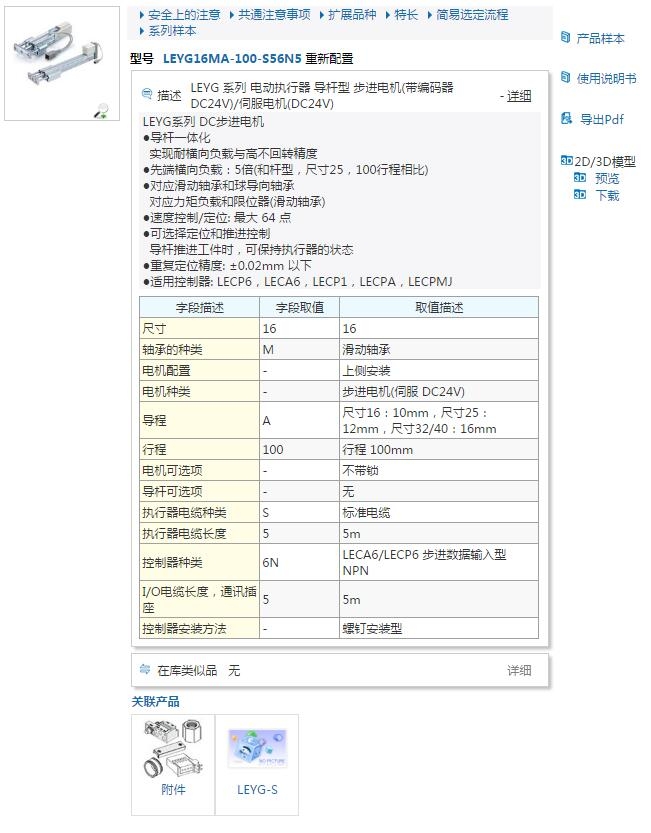Screen dimensions: 651x833
Task: Click the 在库类似品 icon
Action: [x=145, y=670]
